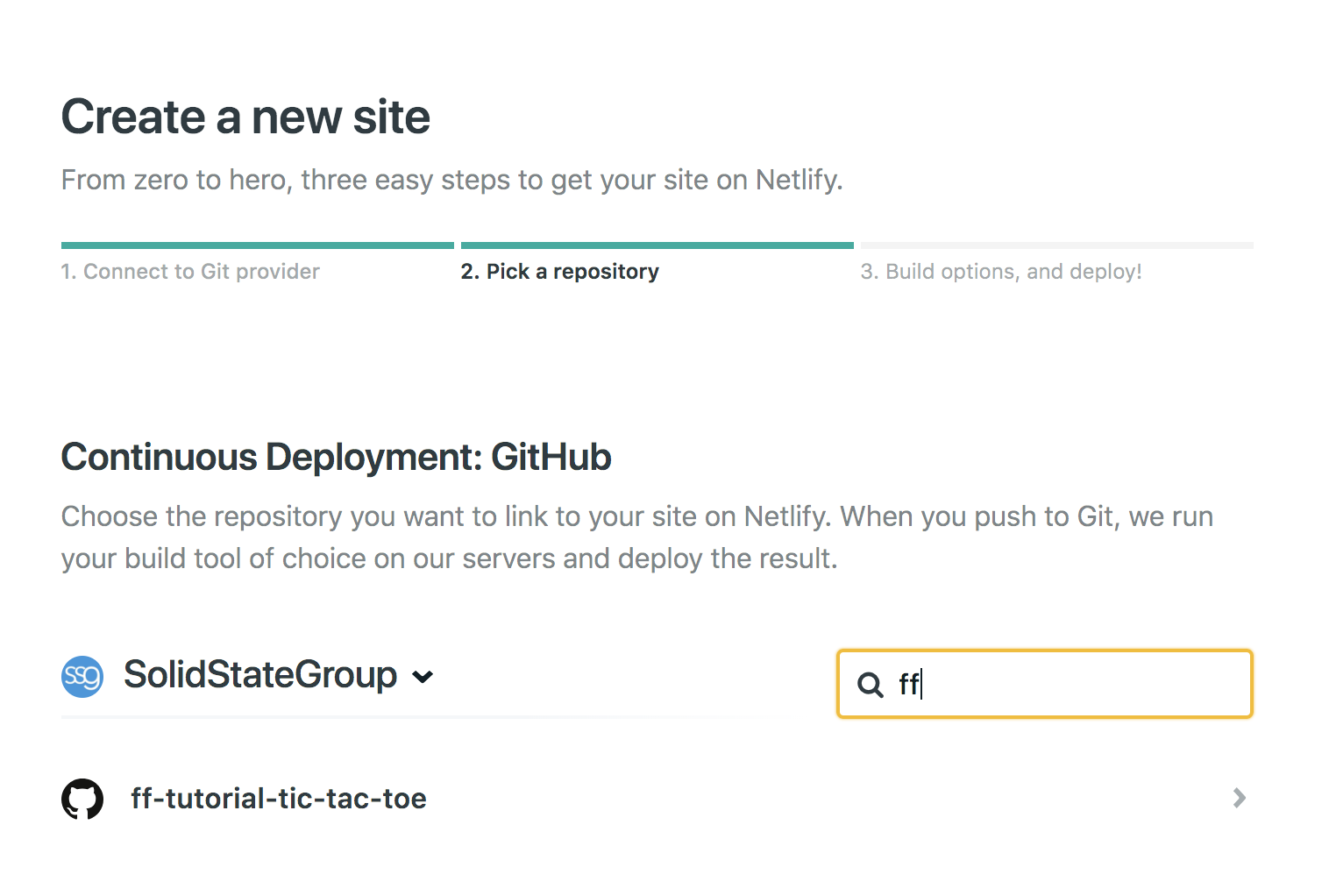Switch to step 1, Connect to Git provider
Viewport: 1329px width, 896px height.
pyautogui.click(x=190, y=271)
